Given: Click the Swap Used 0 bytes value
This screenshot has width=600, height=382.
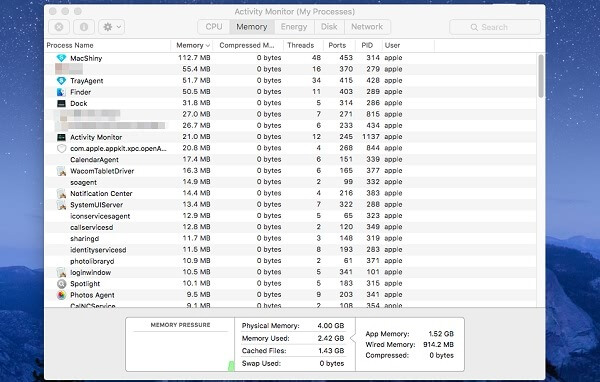Looking at the screenshot, I should [x=332, y=363].
